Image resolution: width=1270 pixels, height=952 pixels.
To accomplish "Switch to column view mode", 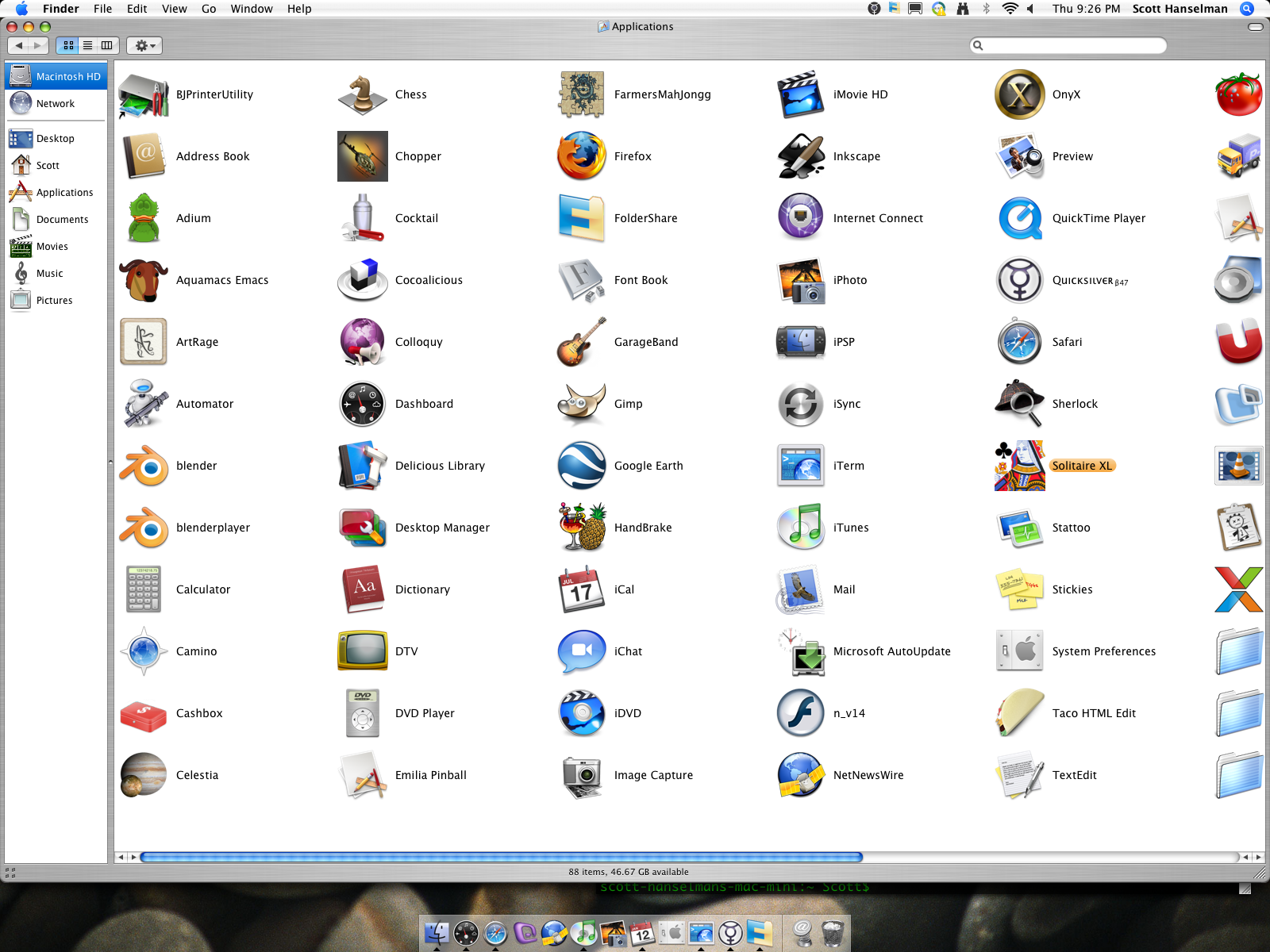I will point(107,45).
